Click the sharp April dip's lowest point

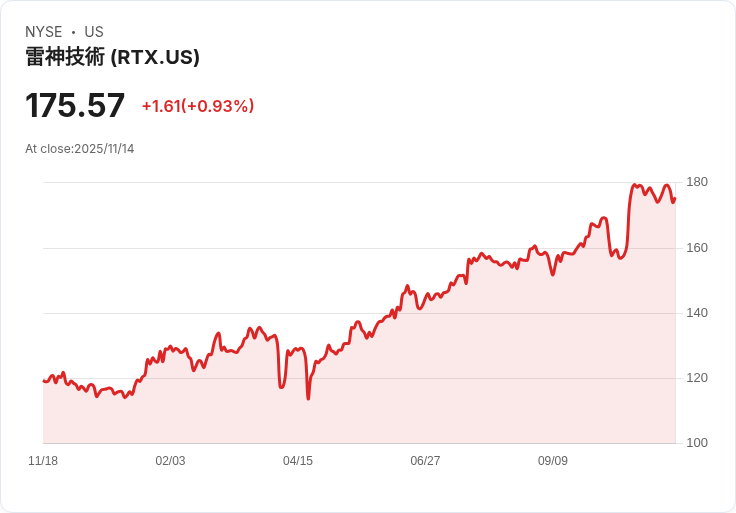[308, 399]
